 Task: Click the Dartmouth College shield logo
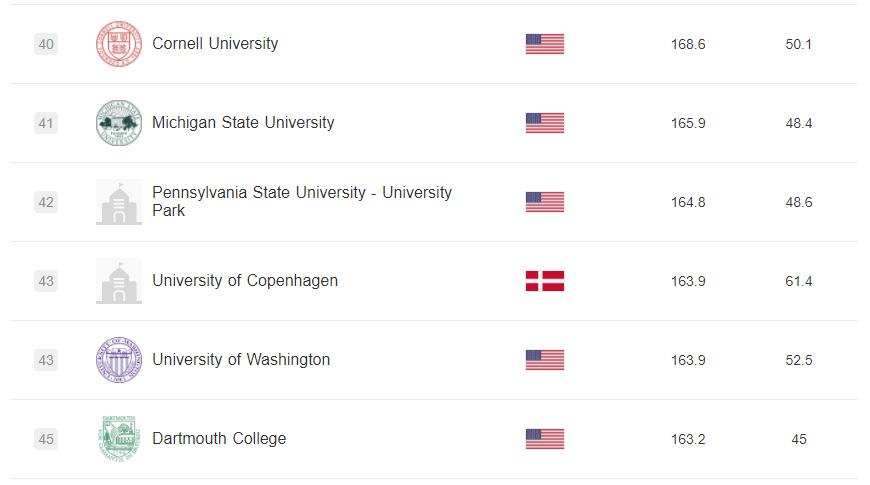click(119, 438)
